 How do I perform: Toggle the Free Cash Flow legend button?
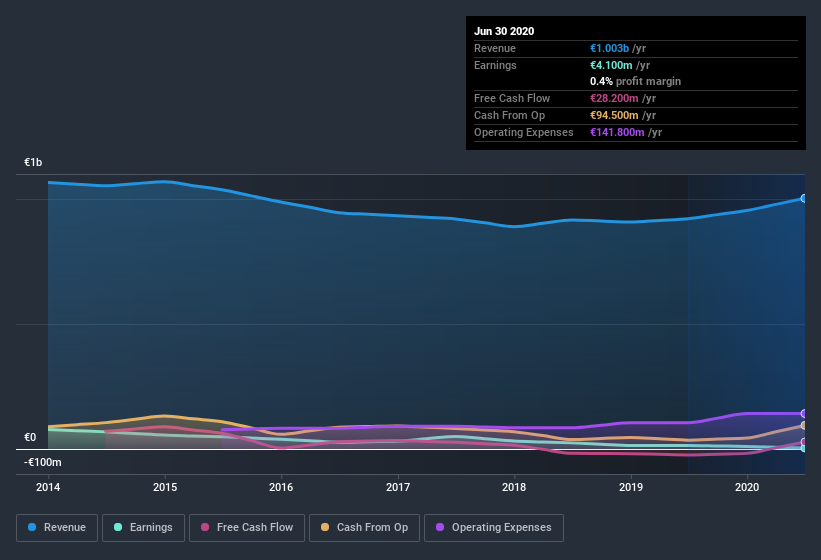tap(247, 528)
